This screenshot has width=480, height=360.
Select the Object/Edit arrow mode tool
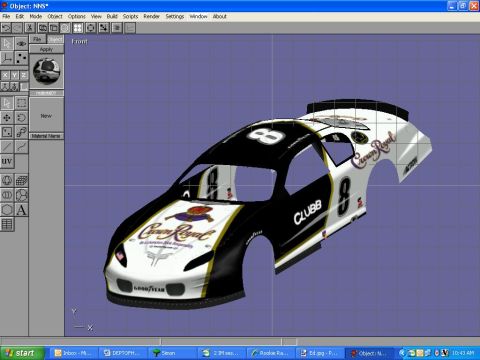[x=7, y=44]
